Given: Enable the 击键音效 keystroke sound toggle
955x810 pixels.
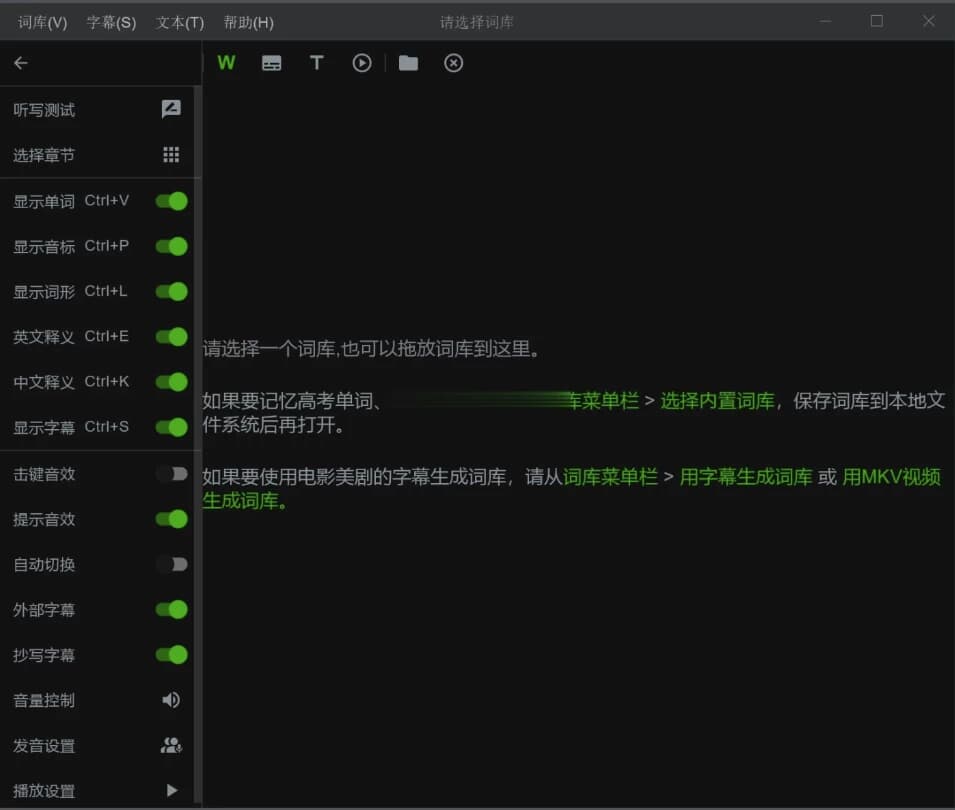Looking at the screenshot, I should click(170, 473).
